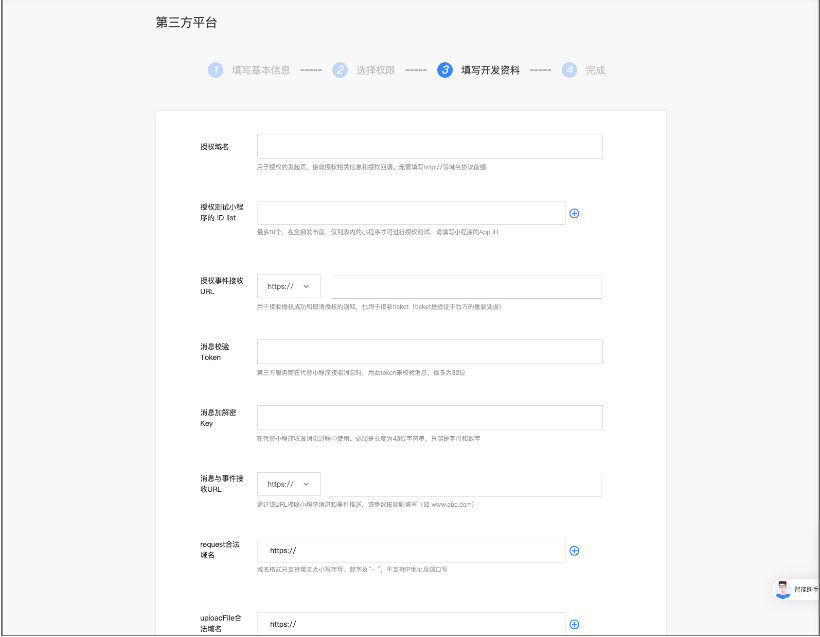This screenshot has height=637, width=820.
Task: Click the step 3 circle icon
Action: 445,70
